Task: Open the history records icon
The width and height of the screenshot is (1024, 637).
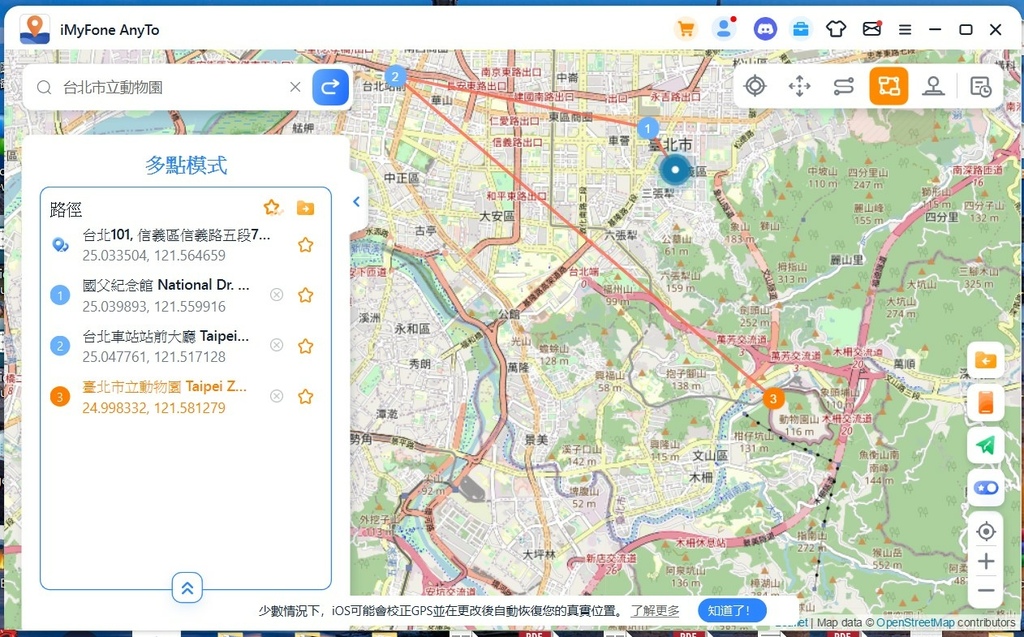Action: (x=980, y=86)
